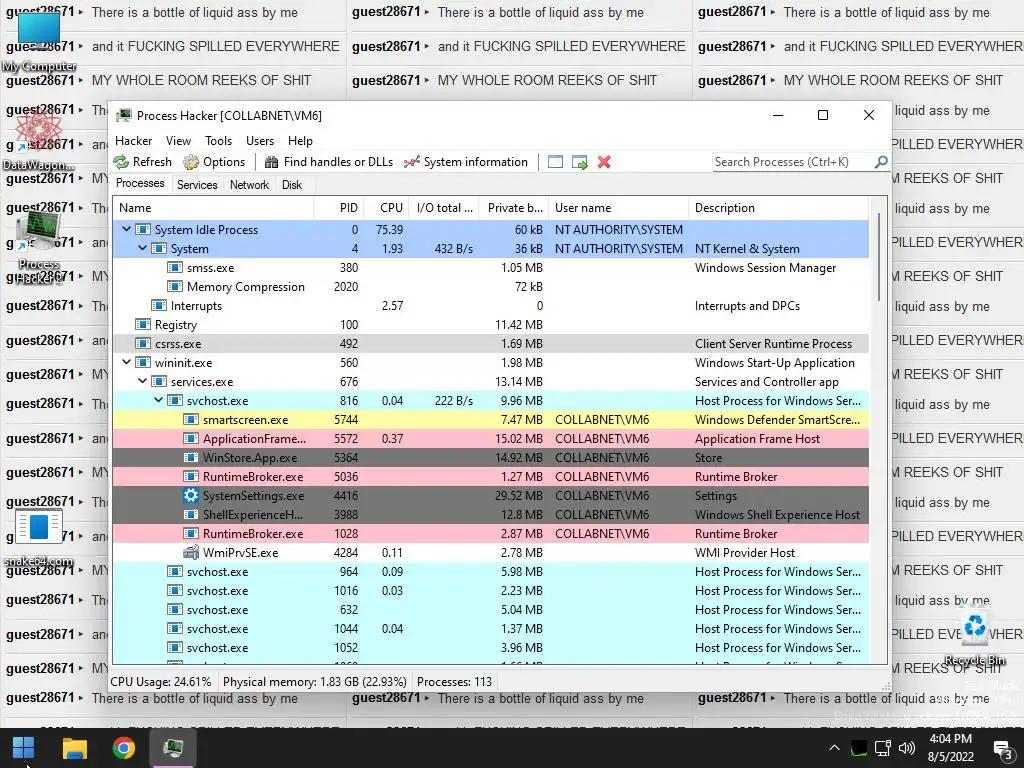Image resolution: width=1024 pixels, height=768 pixels.
Task: Sort by User name column header
Action: tap(618, 208)
